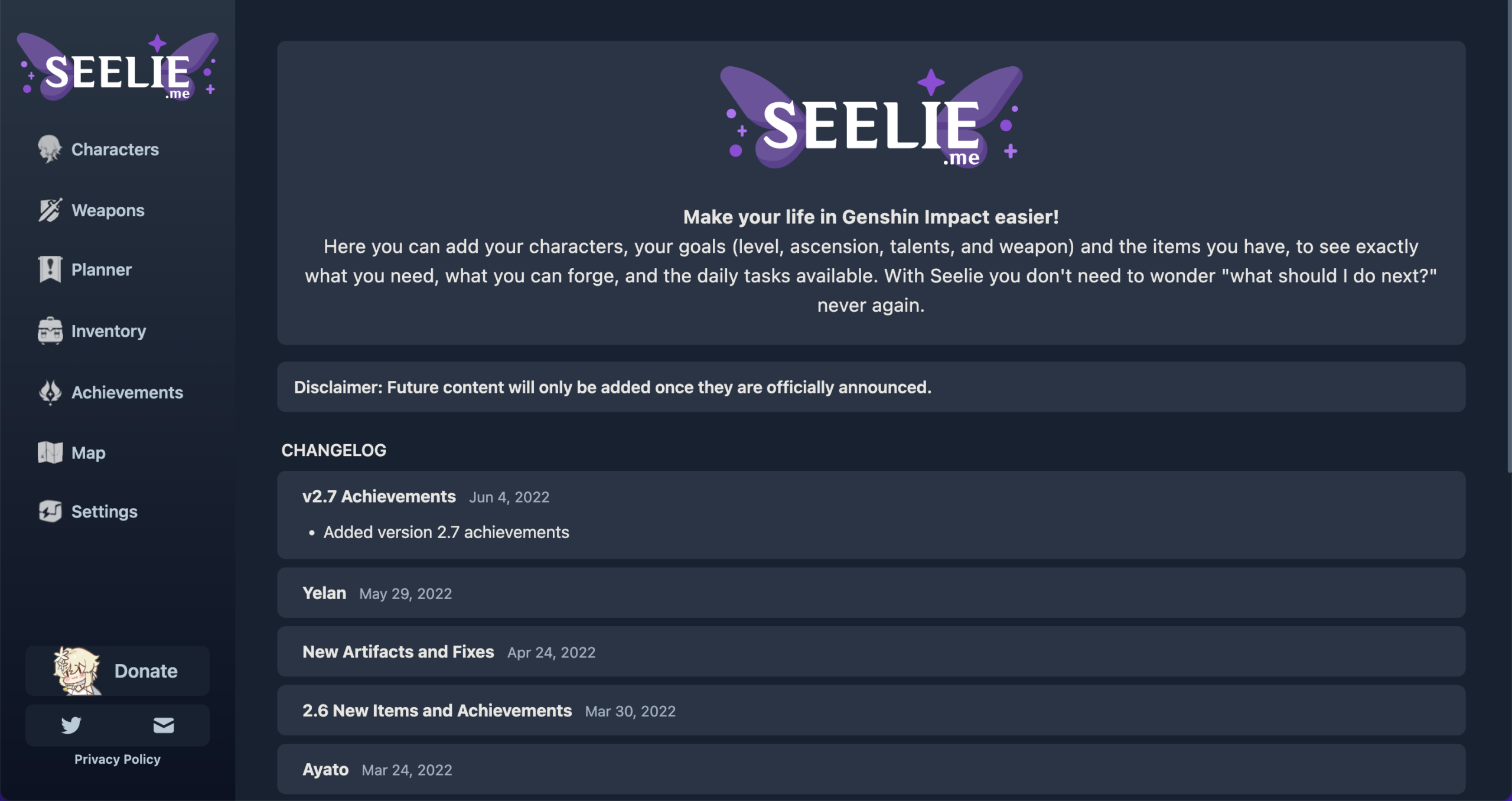Click the Settings icon
The height and width of the screenshot is (801, 1512).
coord(50,512)
